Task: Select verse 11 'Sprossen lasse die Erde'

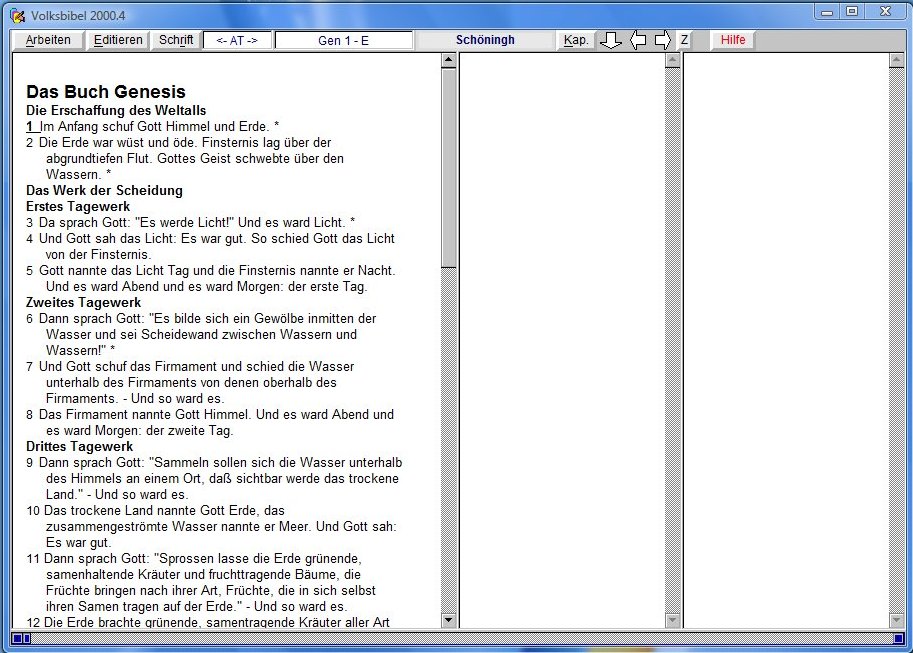Action: [201, 583]
